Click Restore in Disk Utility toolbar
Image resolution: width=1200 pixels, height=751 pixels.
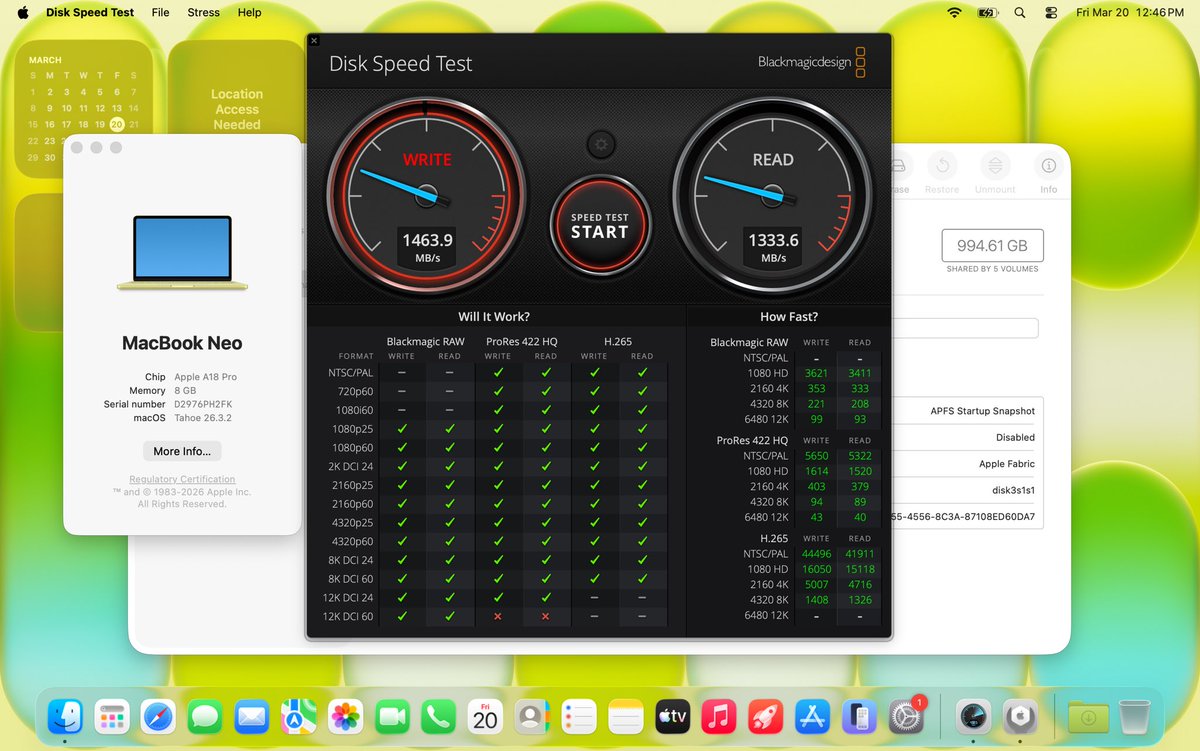942,173
